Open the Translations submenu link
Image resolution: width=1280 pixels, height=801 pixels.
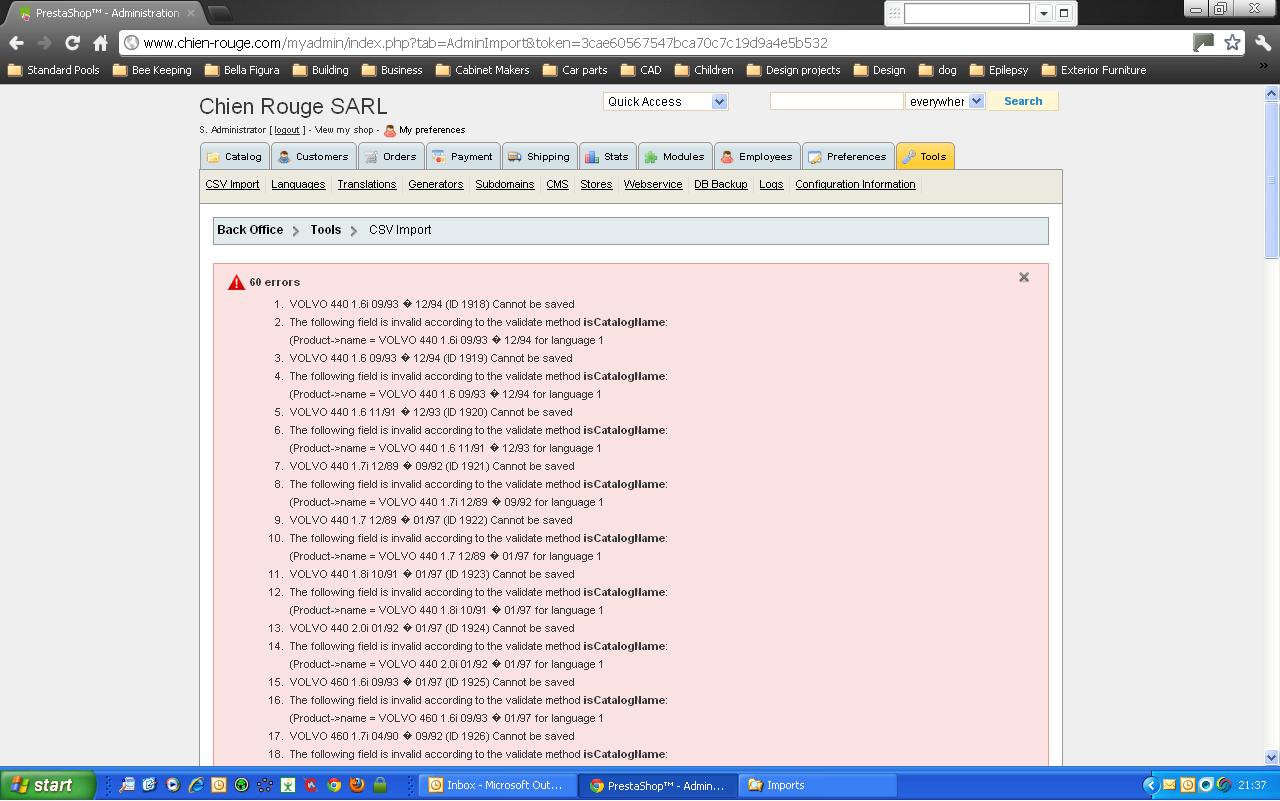click(367, 185)
